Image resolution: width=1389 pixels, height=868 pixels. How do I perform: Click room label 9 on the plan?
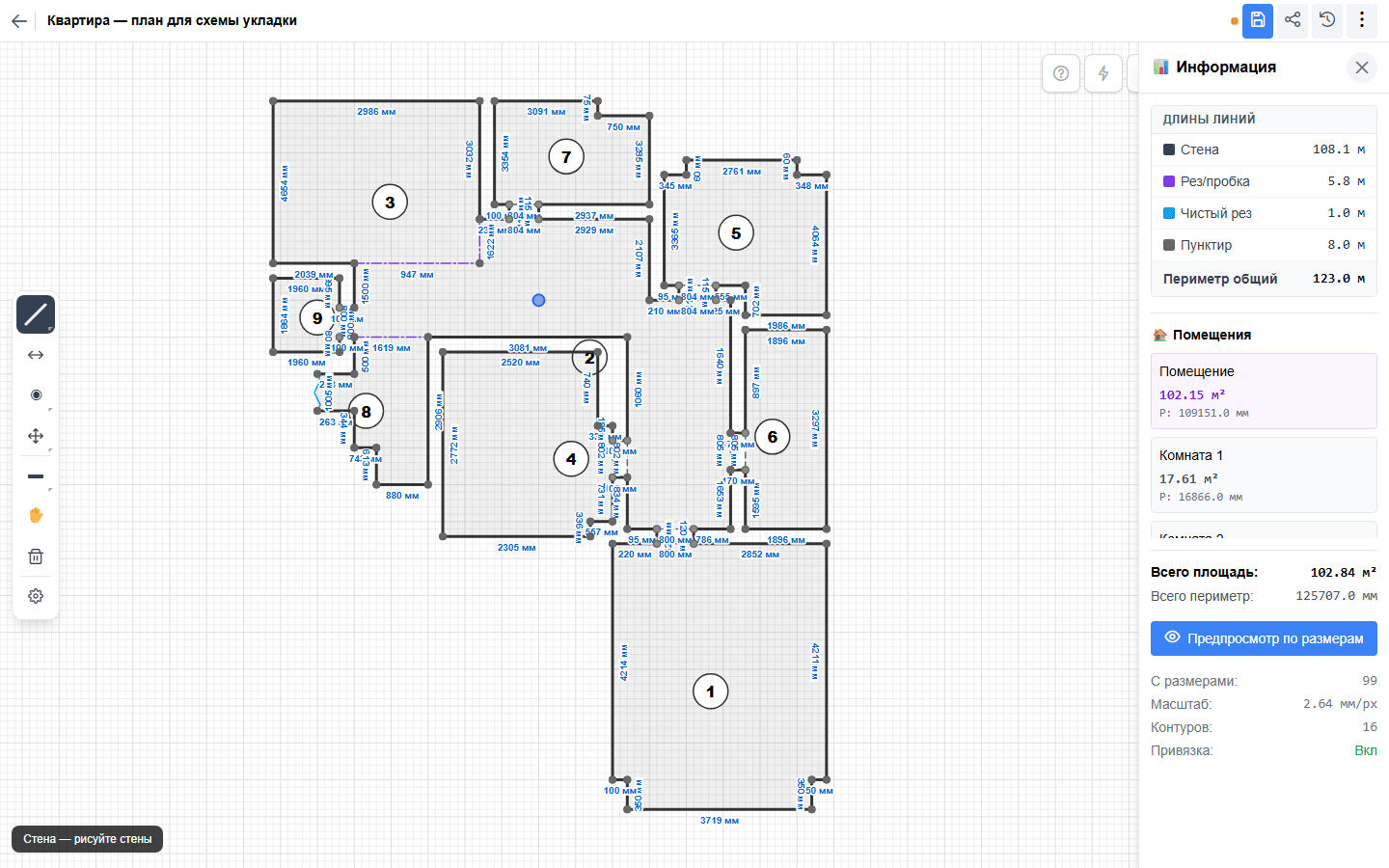click(x=317, y=317)
